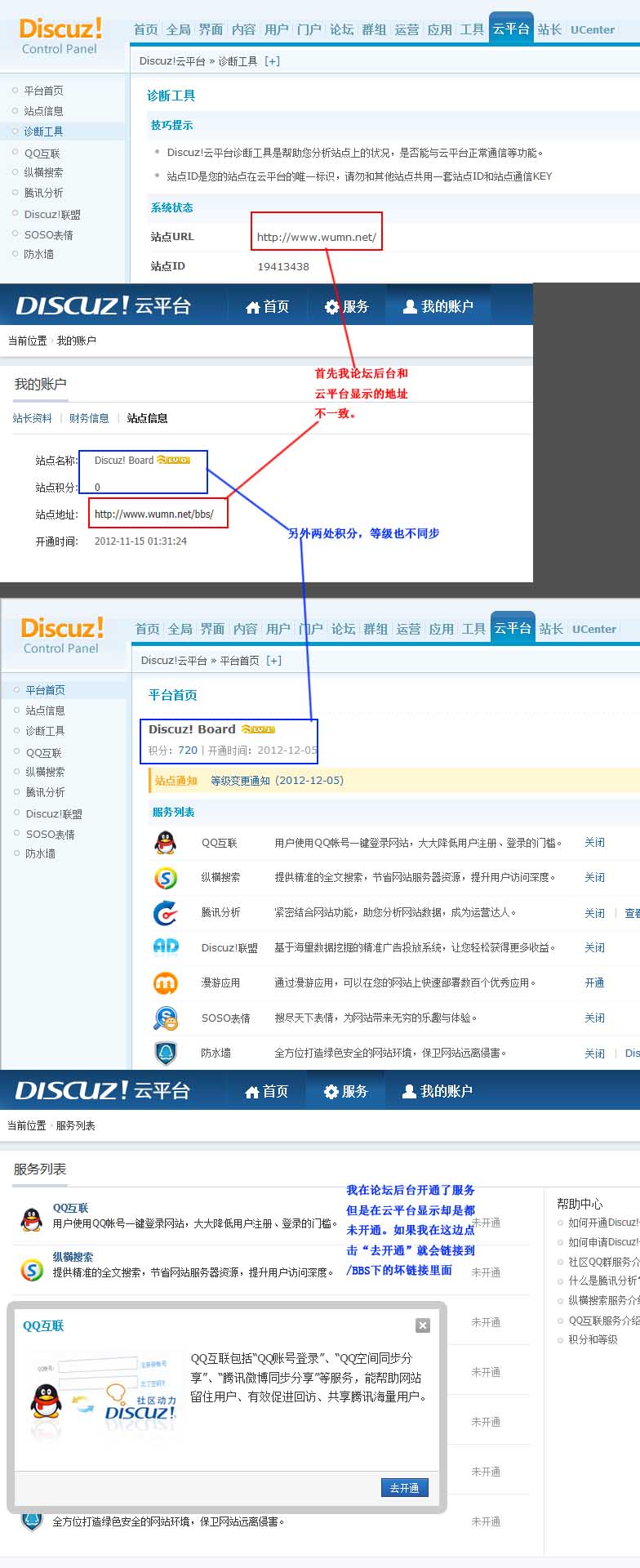Image resolution: width=640 pixels, height=1568 pixels.
Task: Select 站点信息 in the 诊断工具 page sidebar
Action: pos(43,111)
